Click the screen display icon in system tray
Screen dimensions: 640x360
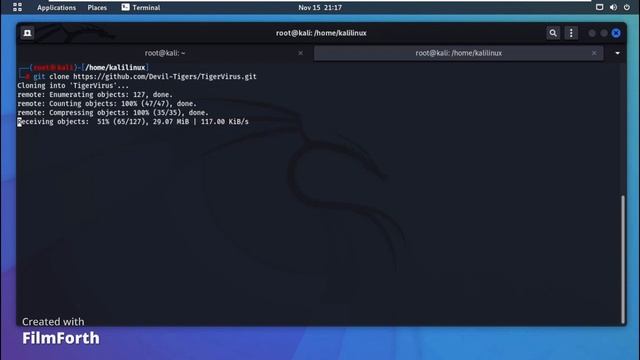599,7
